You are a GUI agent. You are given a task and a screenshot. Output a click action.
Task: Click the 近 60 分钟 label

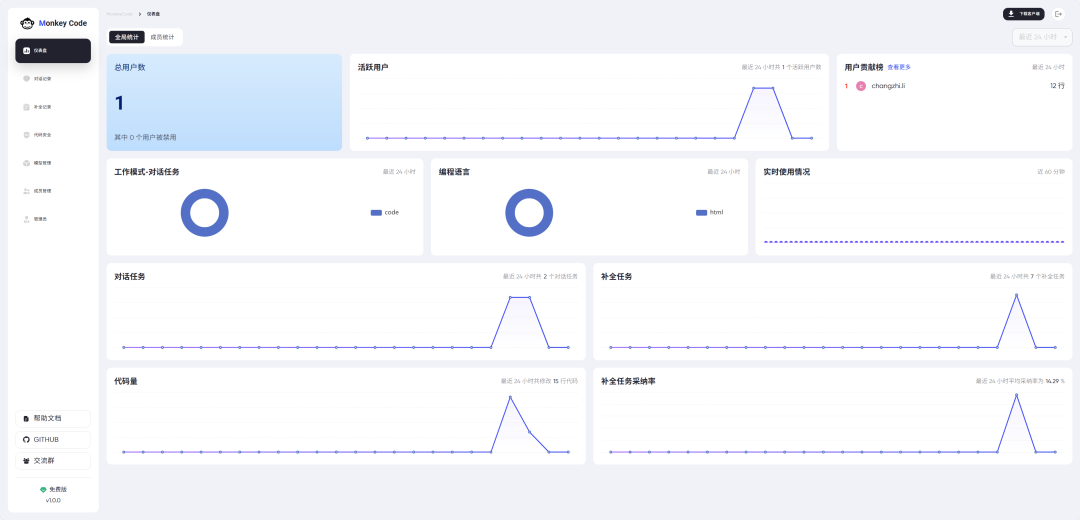coord(1051,171)
